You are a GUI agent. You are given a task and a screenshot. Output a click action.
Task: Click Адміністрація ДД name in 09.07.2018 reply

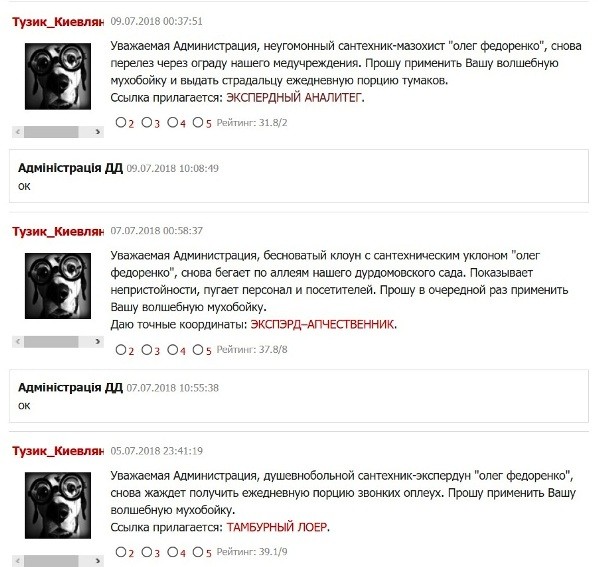(x=71, y=168)
